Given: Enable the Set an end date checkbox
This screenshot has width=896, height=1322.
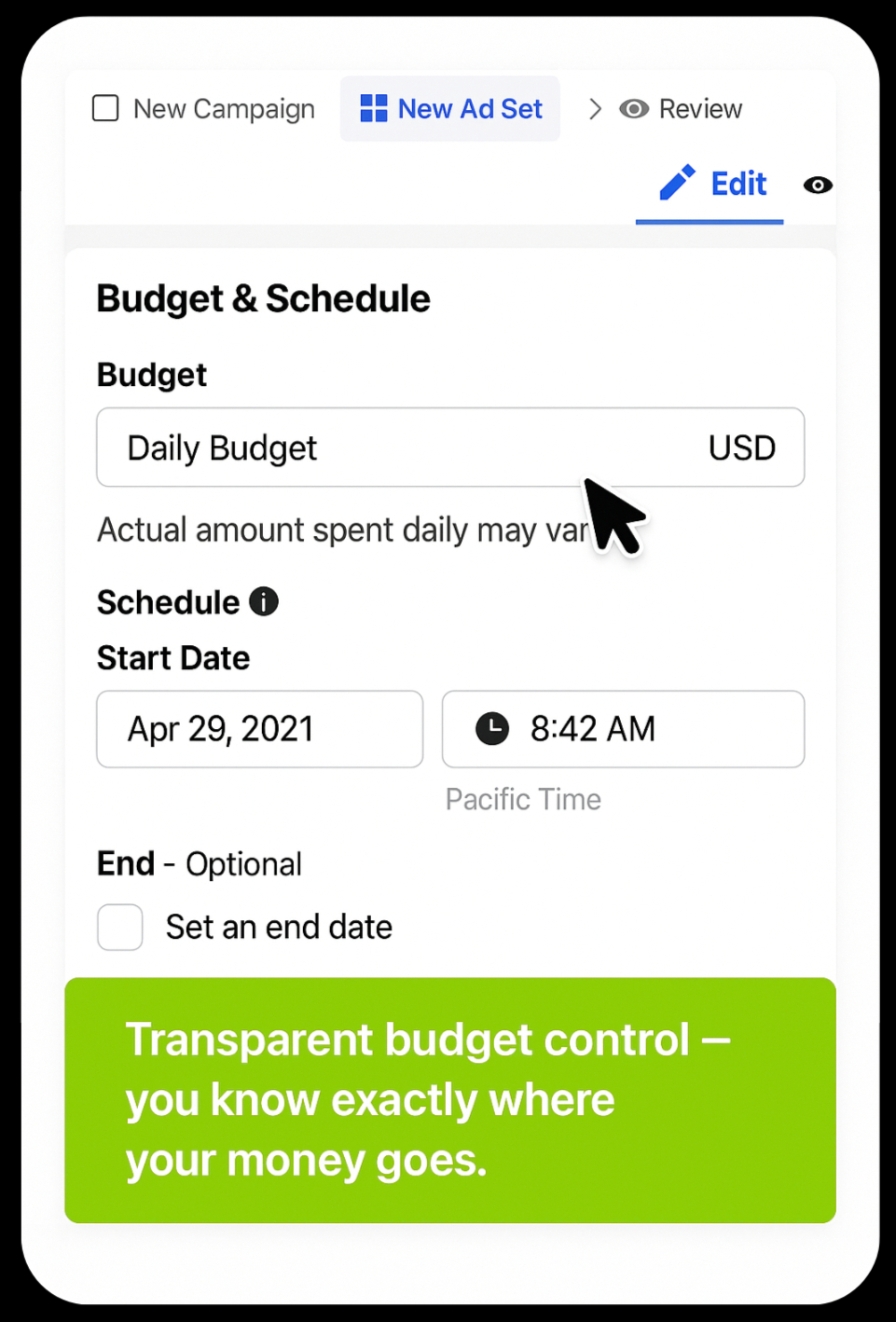Looking at the screenshot, I should click(120, 927).
